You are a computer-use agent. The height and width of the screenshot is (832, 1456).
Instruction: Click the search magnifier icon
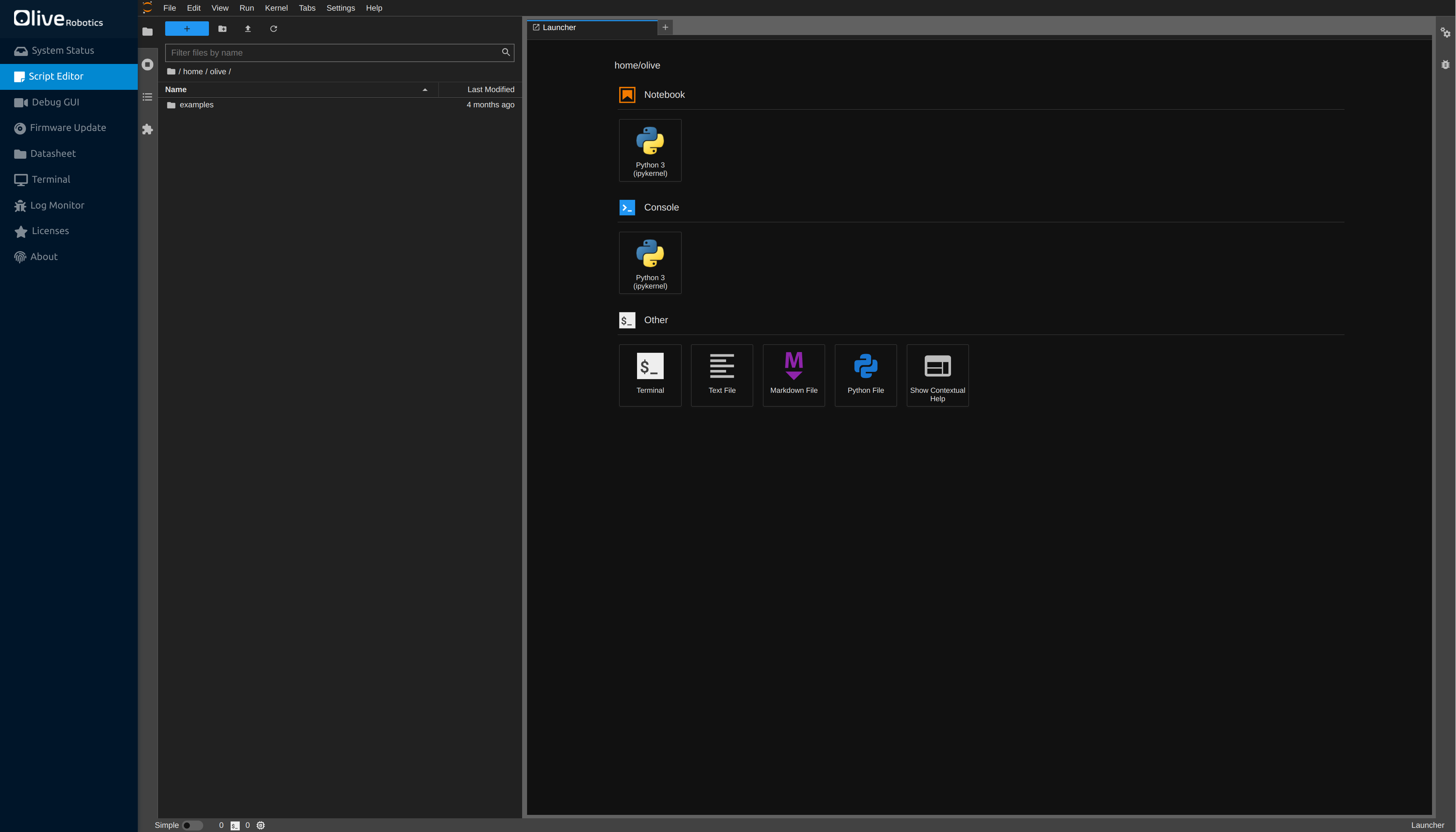click(505, 52)
